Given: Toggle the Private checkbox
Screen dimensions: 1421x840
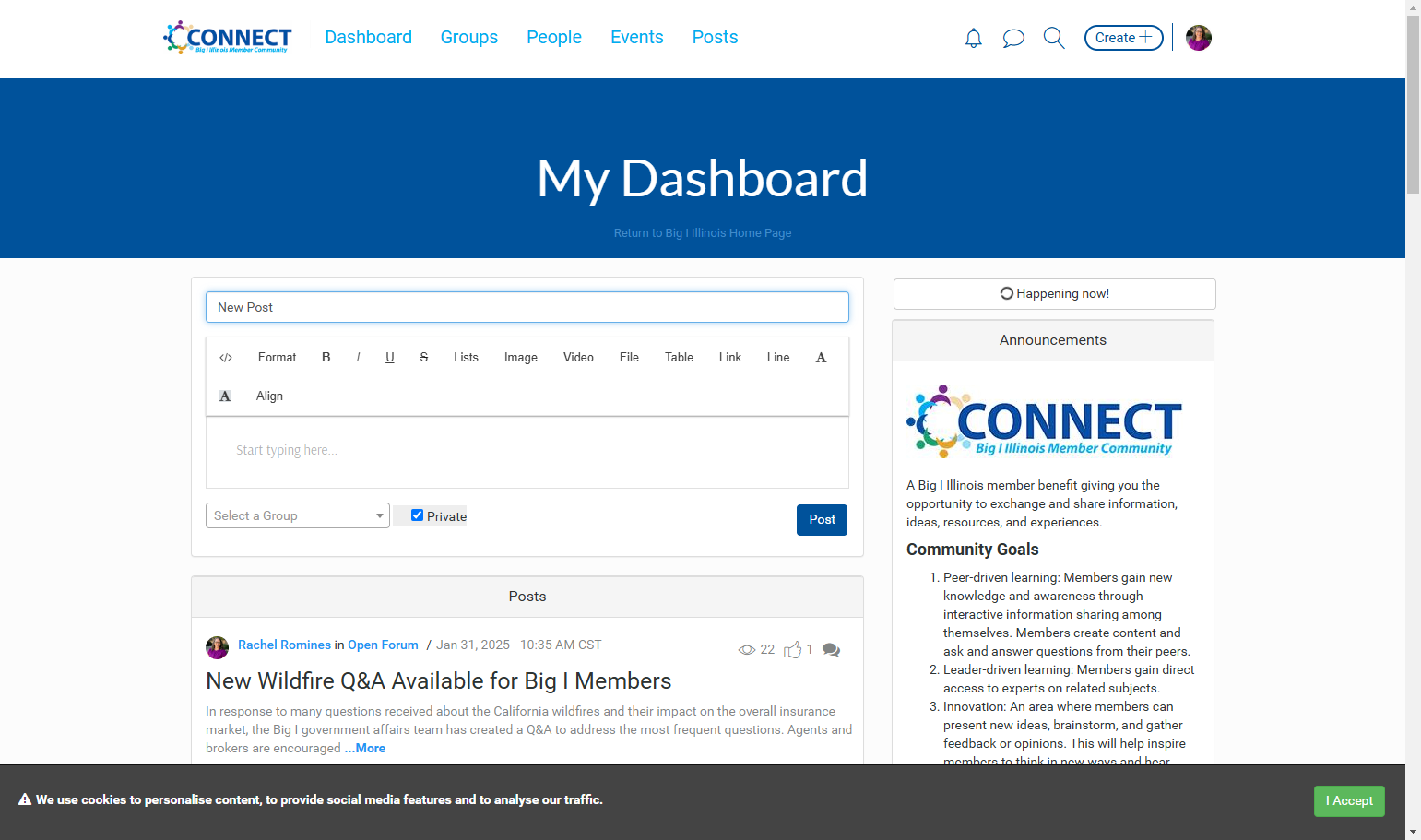Looking at the screenshot, I should (x=417, y=515).
